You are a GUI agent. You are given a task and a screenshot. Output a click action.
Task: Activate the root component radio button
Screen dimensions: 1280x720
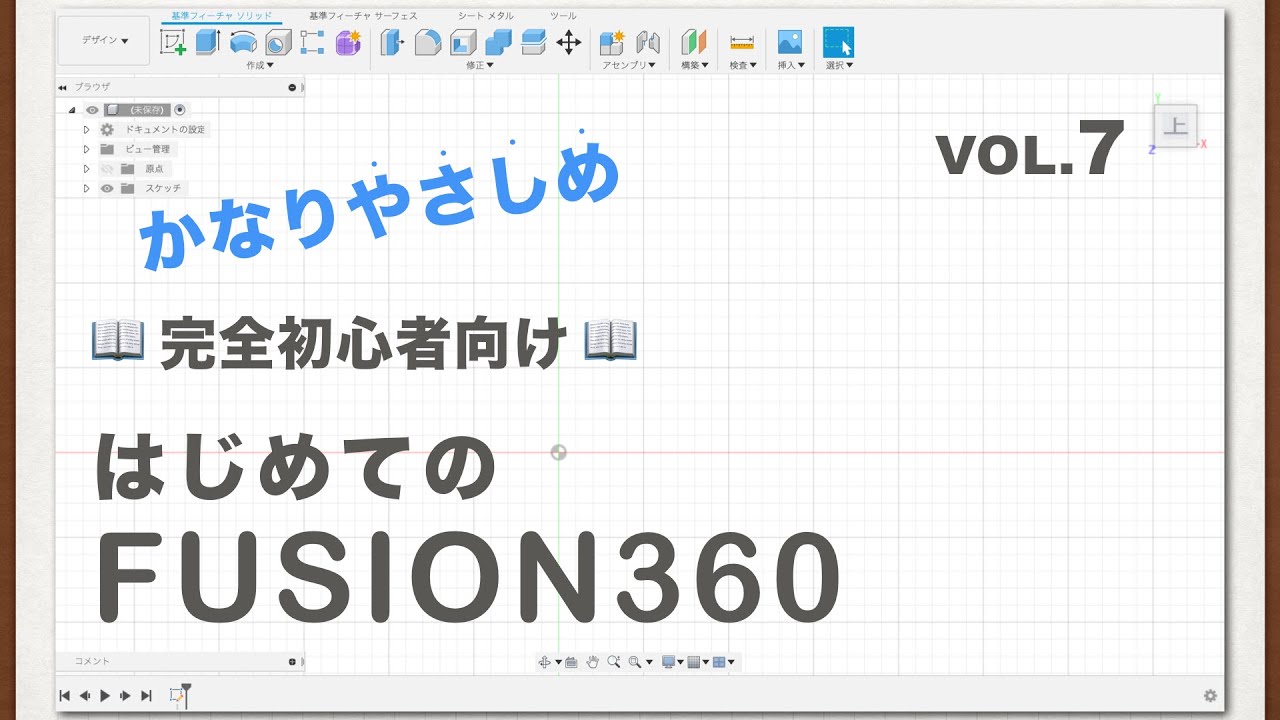[x=179, y=110]
